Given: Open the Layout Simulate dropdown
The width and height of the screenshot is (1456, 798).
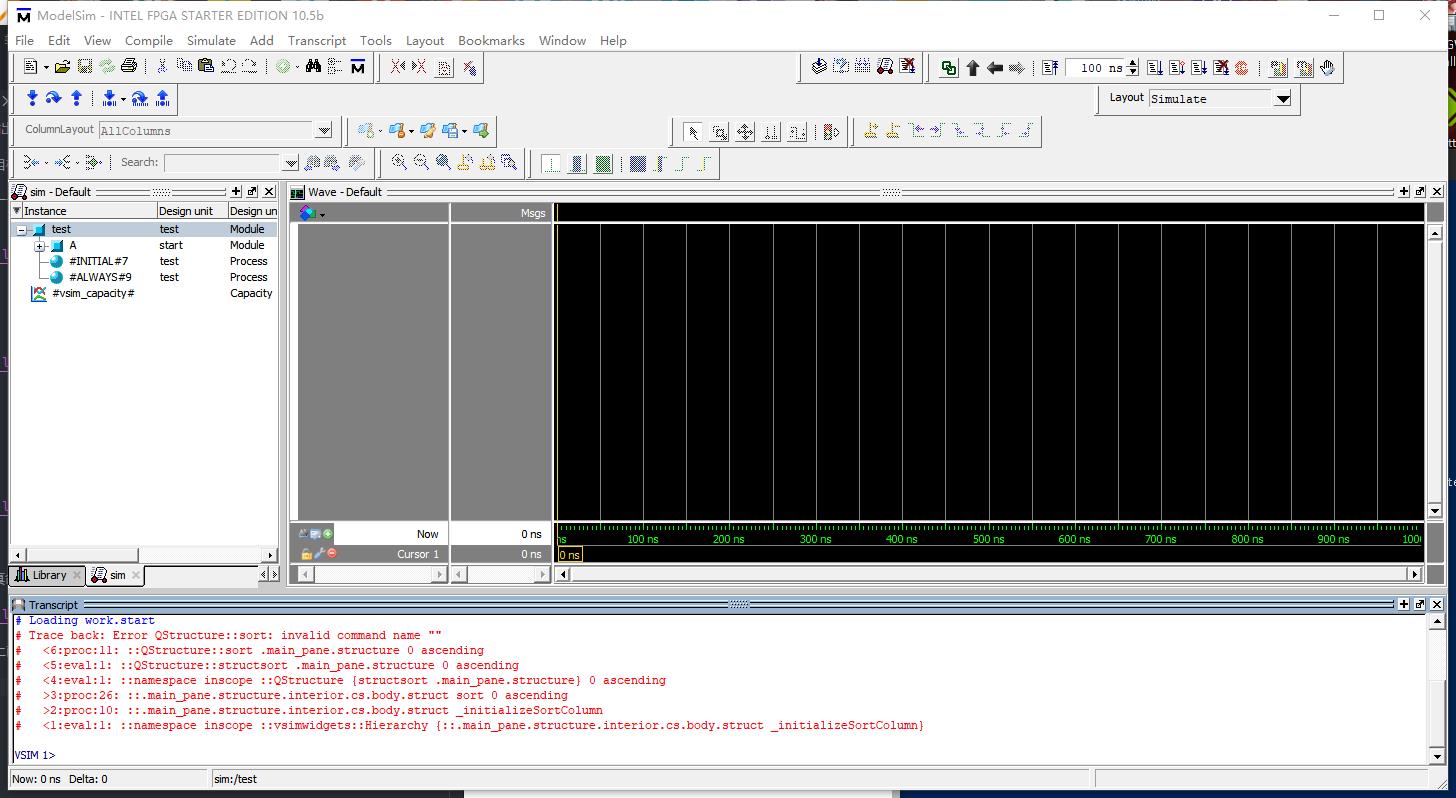Looking at the screenshot, I should click(x=1283, y=98).
